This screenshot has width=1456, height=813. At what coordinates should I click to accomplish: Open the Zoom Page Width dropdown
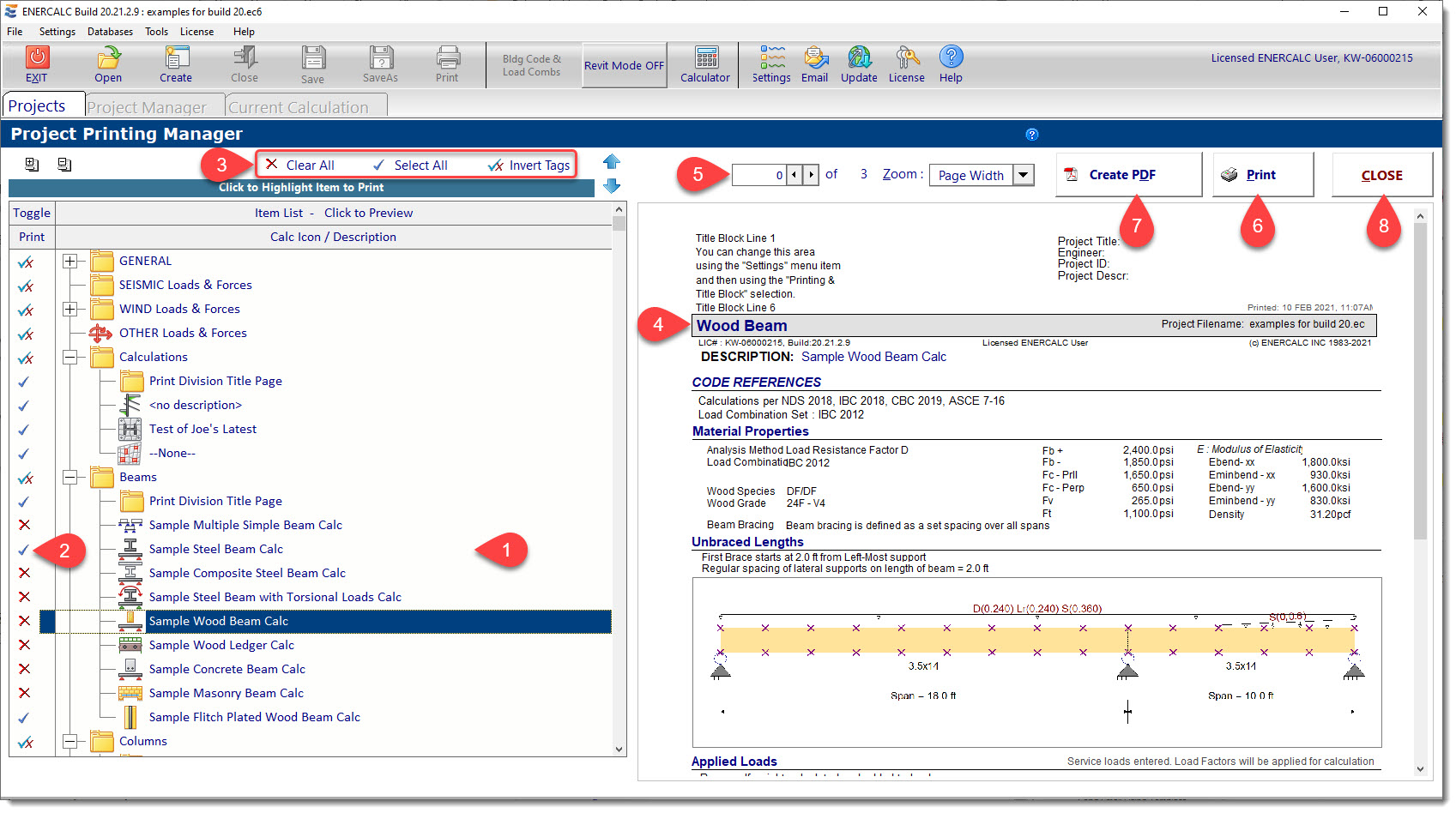click(1023, 175)
